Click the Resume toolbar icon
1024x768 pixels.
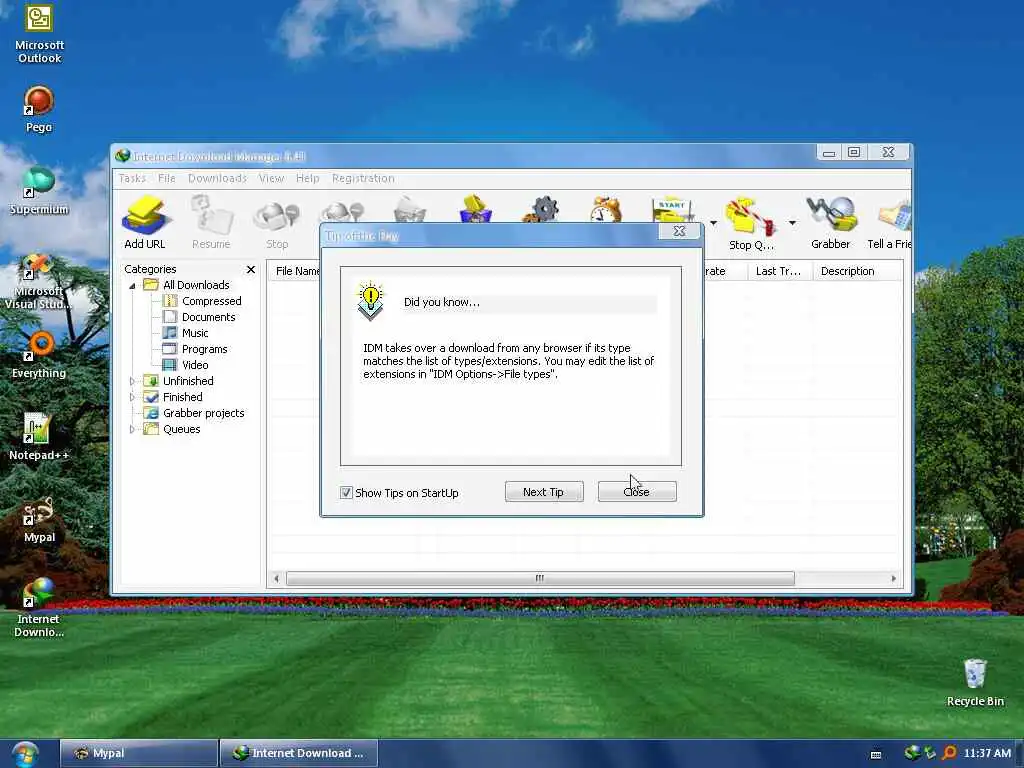click(211, 222)
